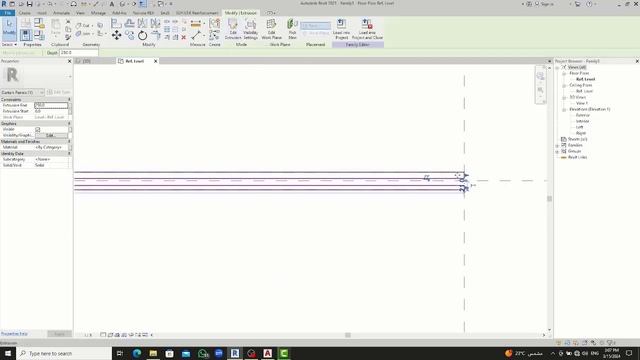Click the Properties palette ribbon icon
The width and height of the screenshot is (640, 360).
click(26, 35)
